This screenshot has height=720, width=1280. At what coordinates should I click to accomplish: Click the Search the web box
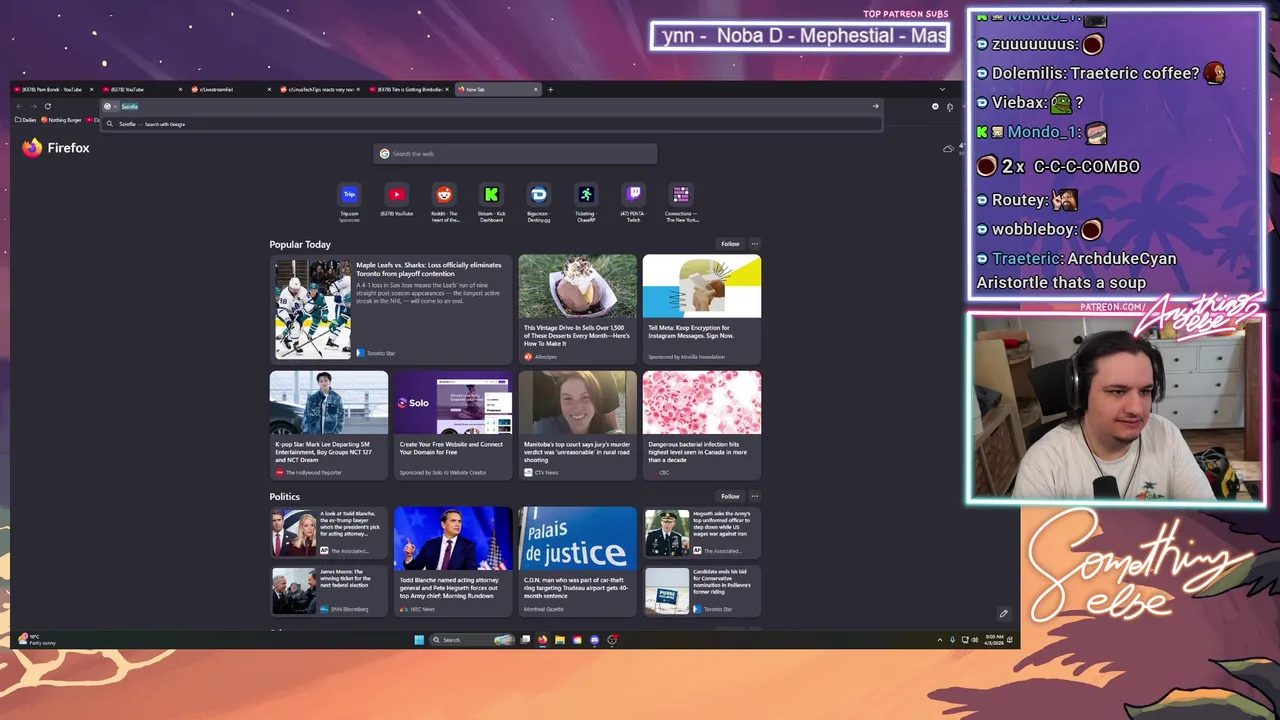click(515, 154)
